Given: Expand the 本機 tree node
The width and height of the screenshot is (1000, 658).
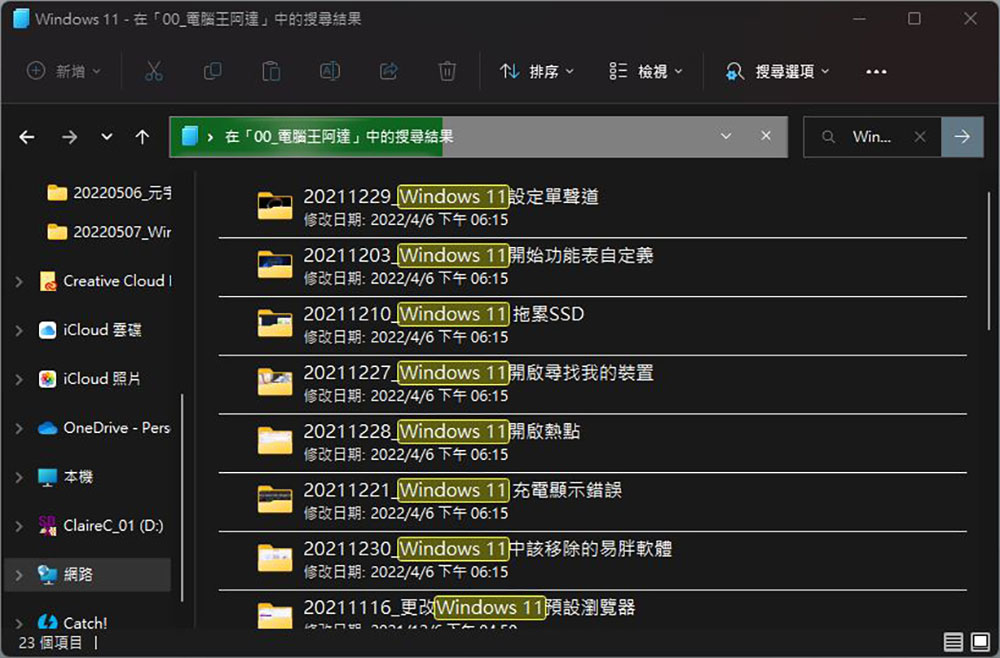Looking at the screenshot, I should click(x=19, y=477).
